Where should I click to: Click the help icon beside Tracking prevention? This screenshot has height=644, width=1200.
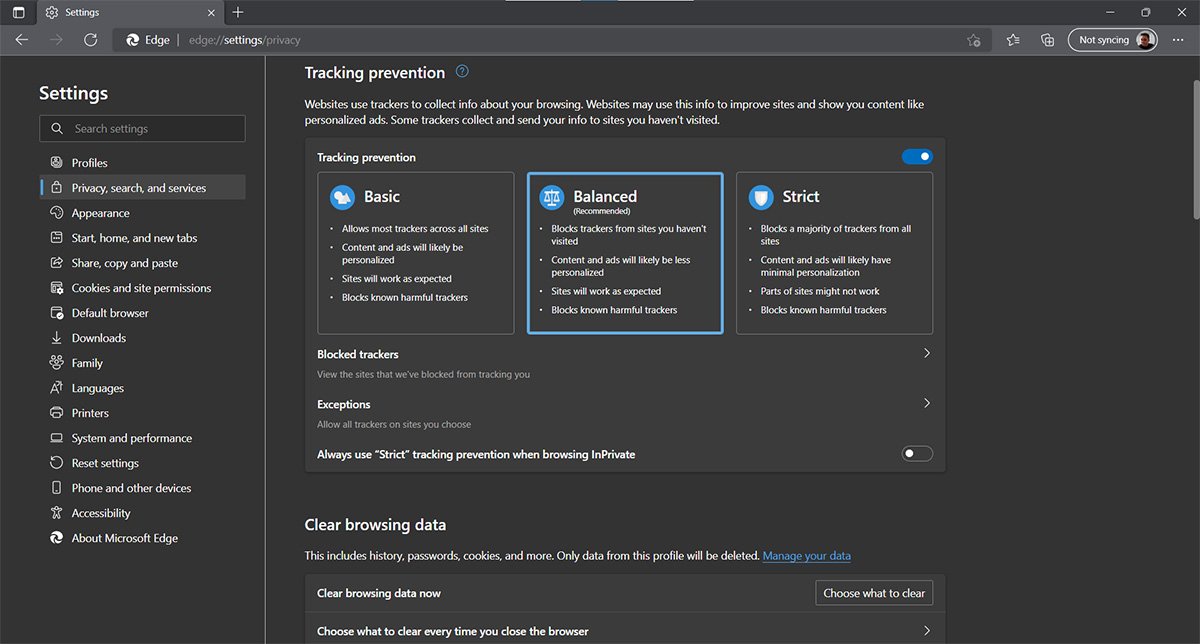(461, 71)
